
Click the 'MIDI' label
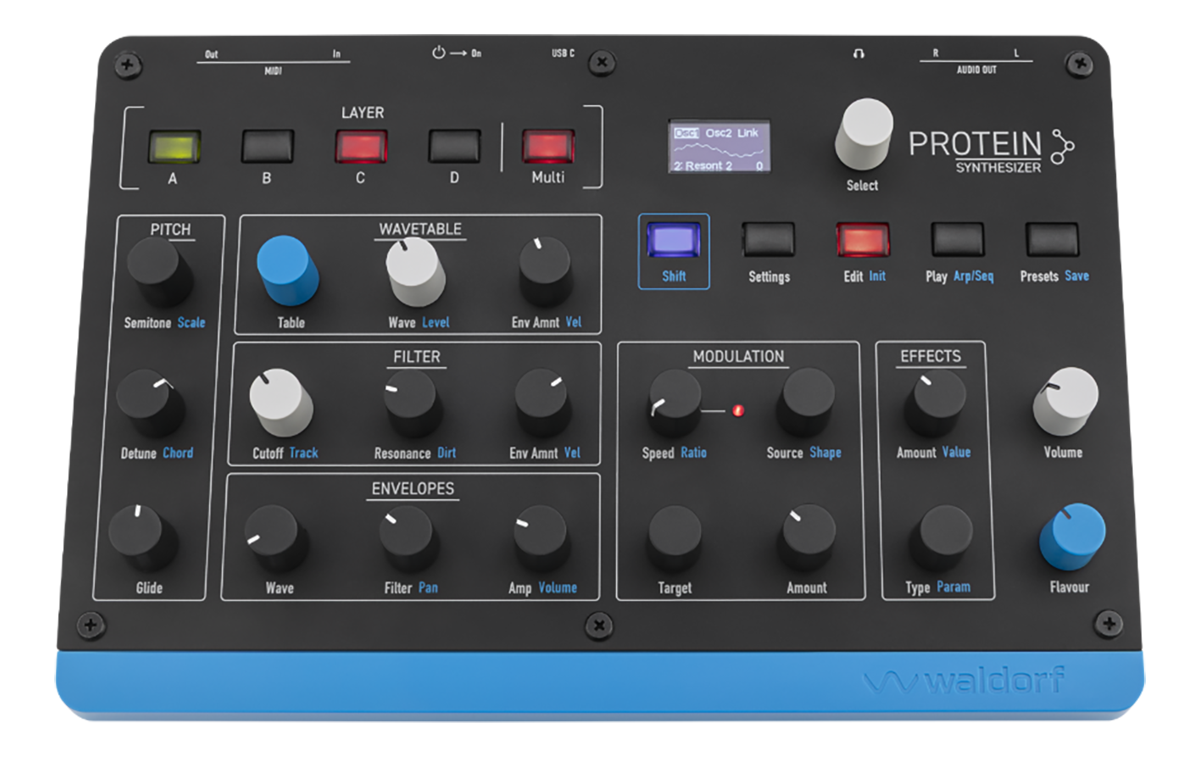tap(273, 72)
